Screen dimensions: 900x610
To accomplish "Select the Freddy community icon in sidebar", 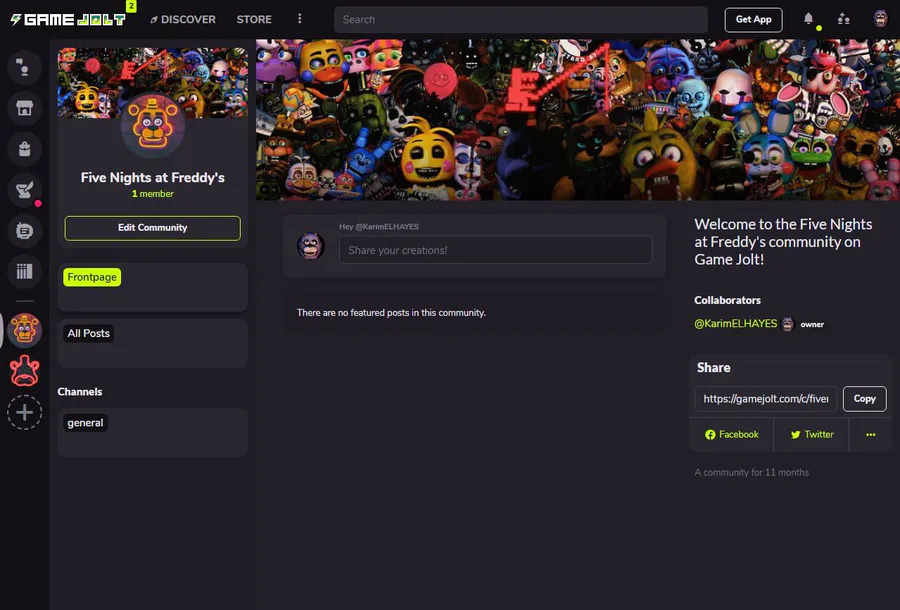I will point(24,331).
